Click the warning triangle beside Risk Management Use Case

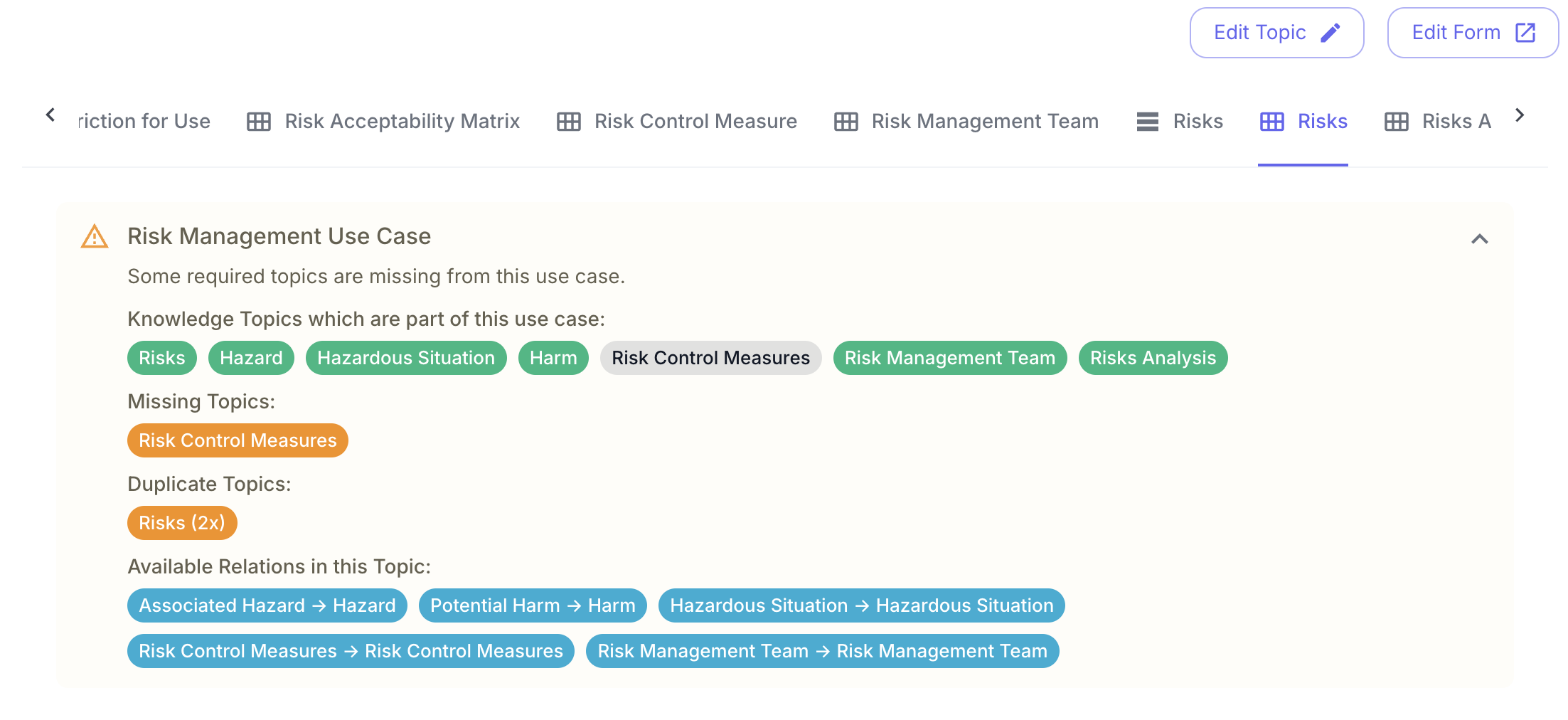pos(95,236)
